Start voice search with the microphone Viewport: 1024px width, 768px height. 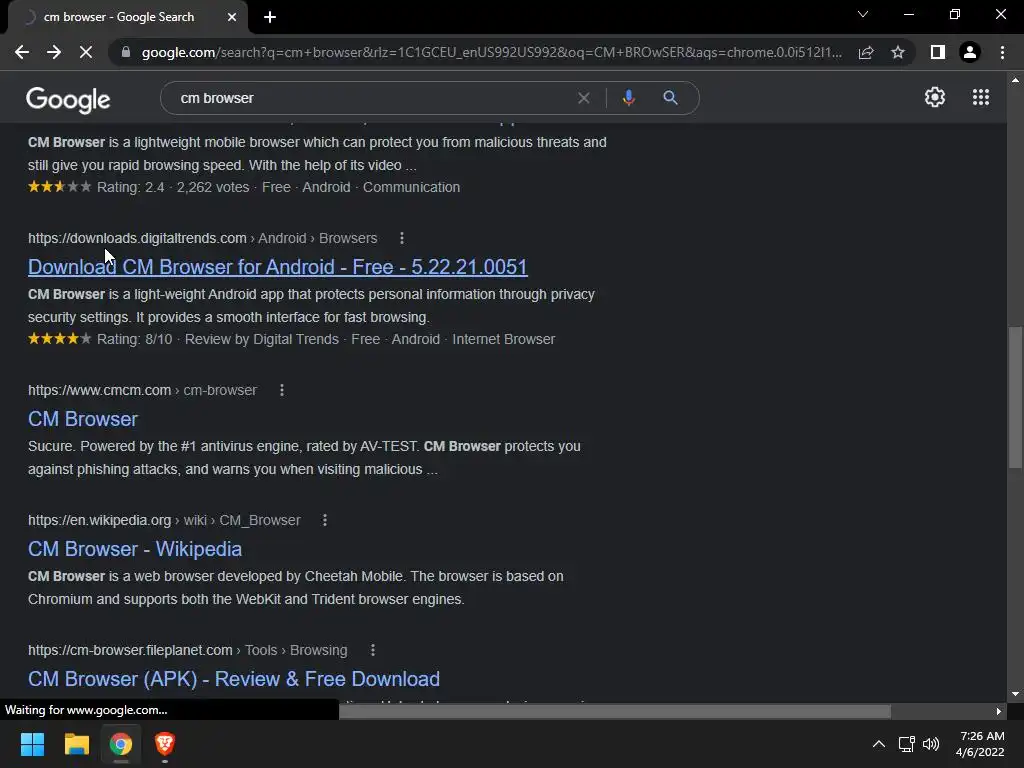pos(629,98)
